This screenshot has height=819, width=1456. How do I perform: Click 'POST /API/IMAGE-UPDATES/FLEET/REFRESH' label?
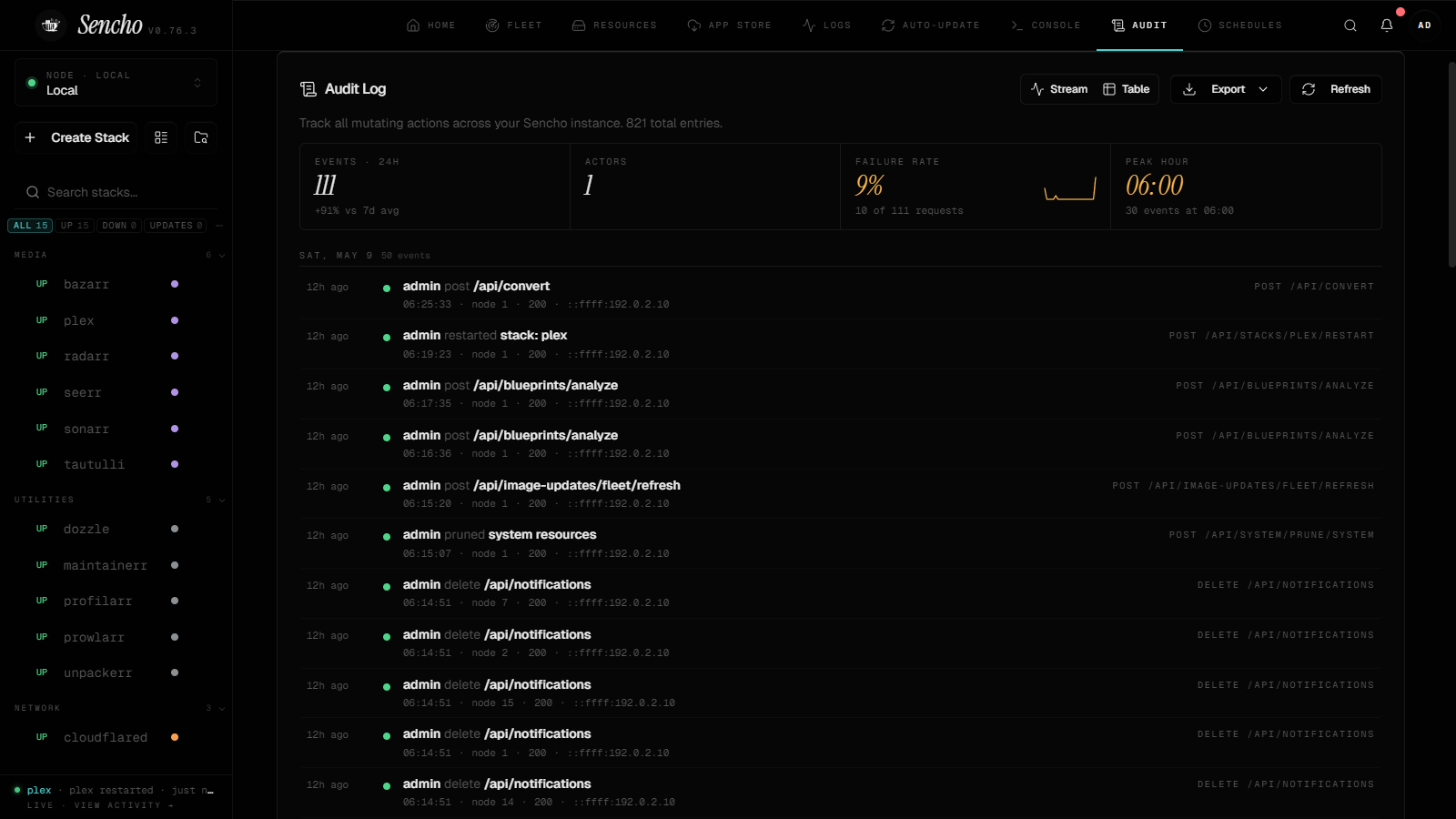tap(1243, 486)
